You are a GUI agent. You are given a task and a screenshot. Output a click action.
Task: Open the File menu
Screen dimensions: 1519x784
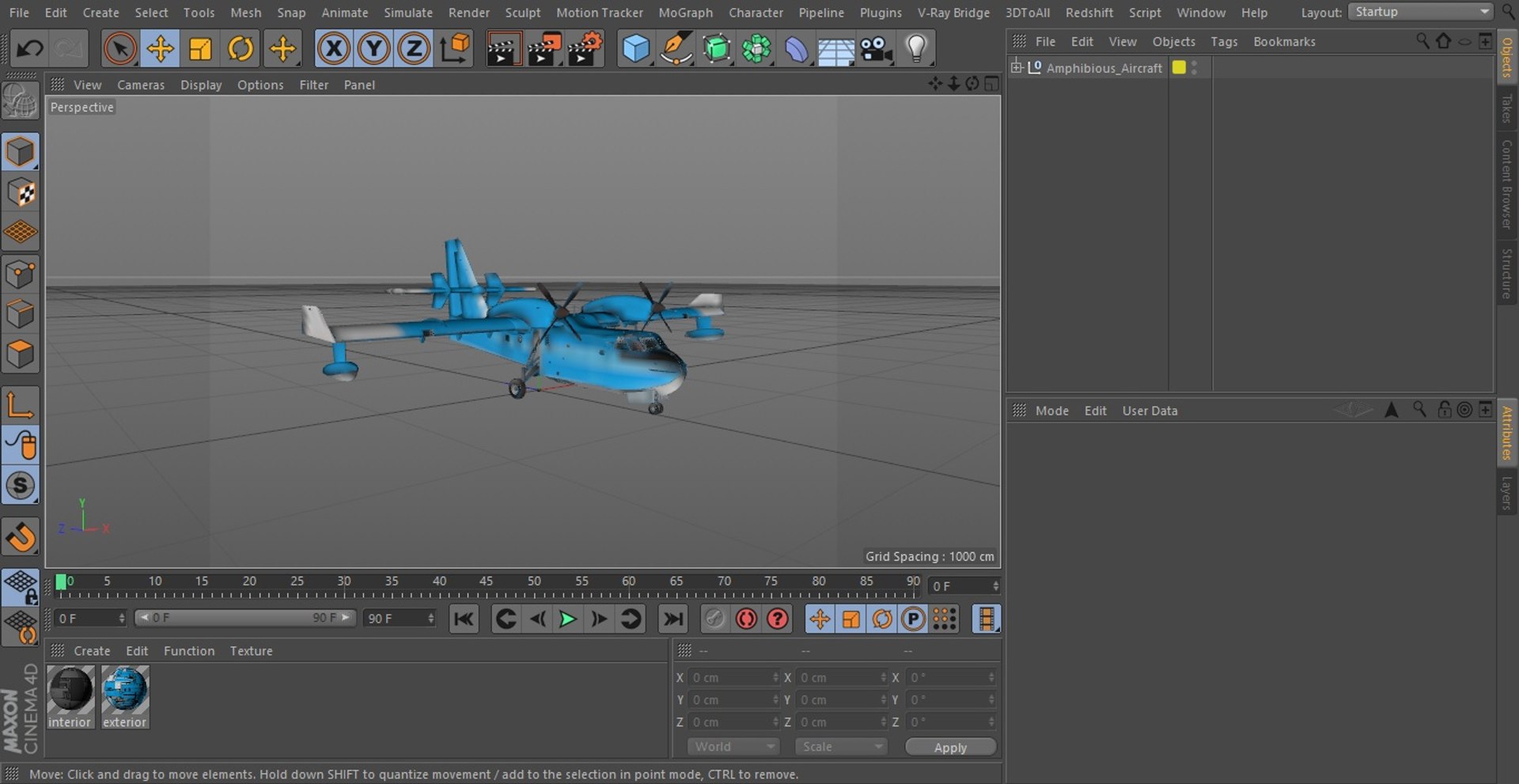[x=19, y=13]
